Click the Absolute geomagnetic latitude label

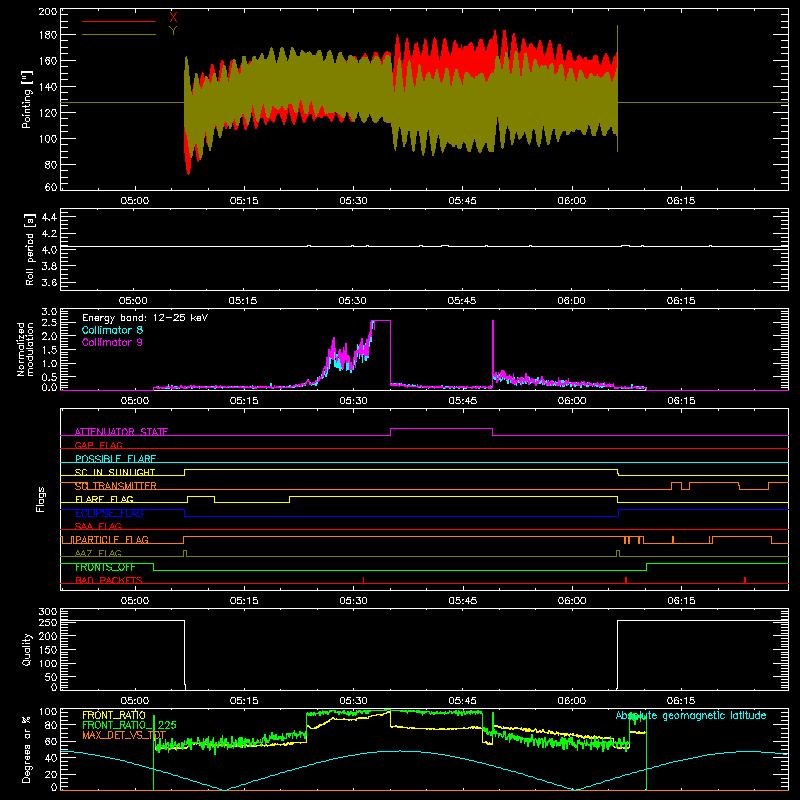(x=691, y=715)
